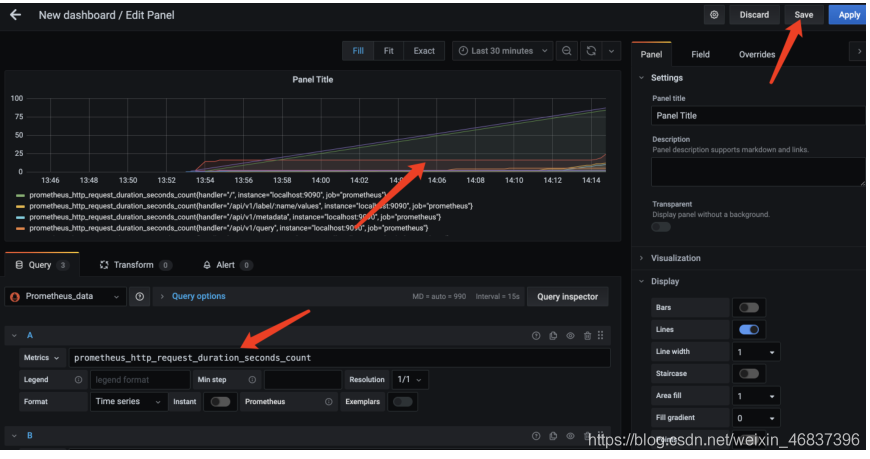Open dashboard settings gear icon
Viewport: 870px width, 459px height.
(714, 15)
